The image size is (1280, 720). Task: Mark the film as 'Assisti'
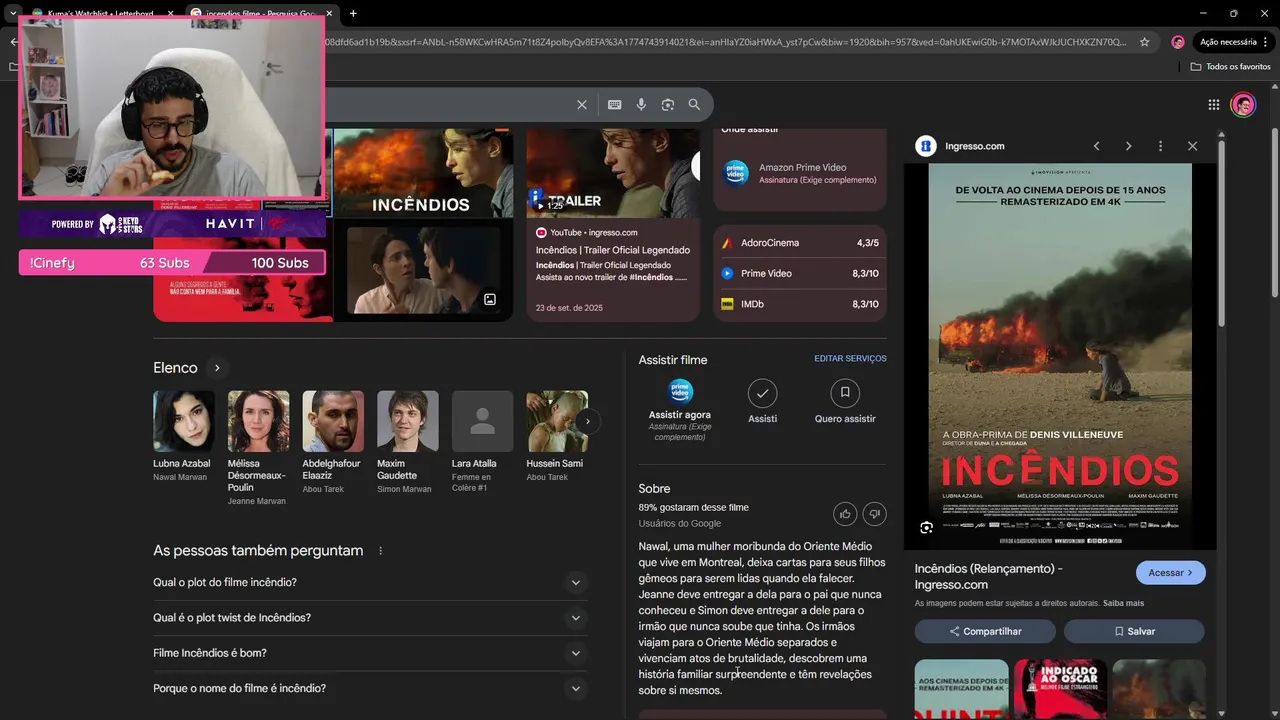click(762, 401)
